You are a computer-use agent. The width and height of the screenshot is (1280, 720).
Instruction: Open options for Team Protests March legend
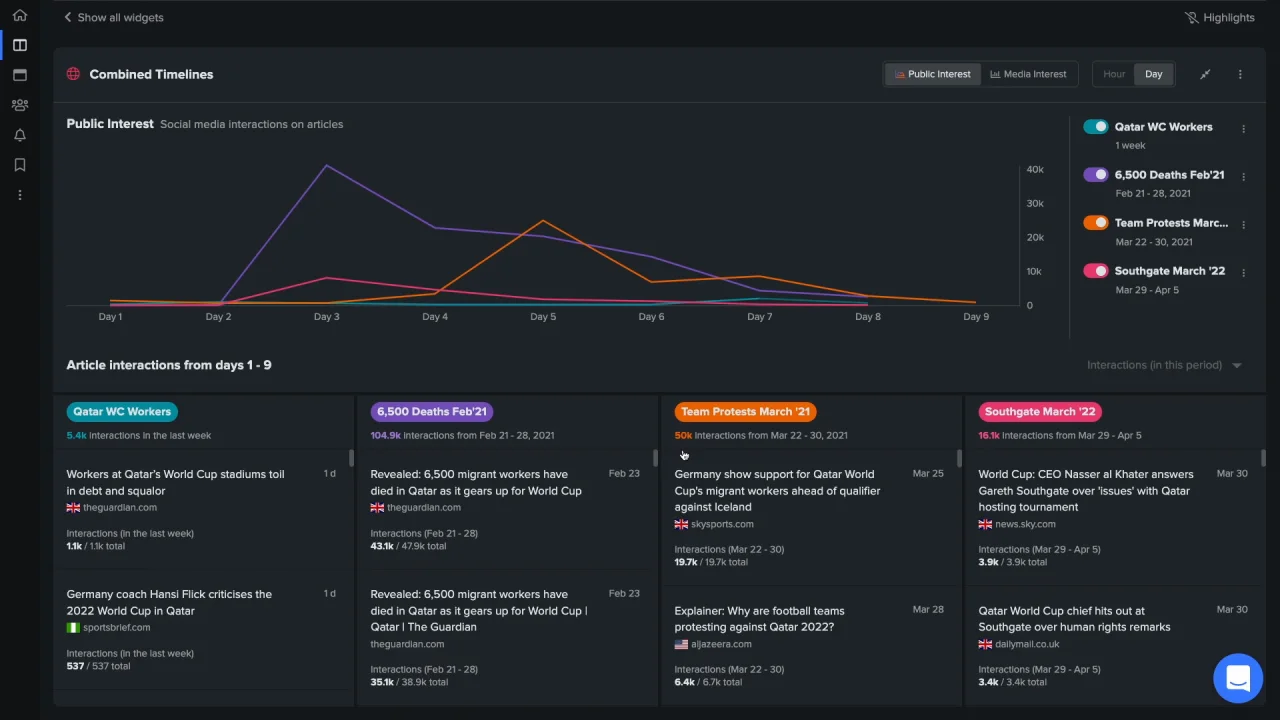click(1244, 225)
